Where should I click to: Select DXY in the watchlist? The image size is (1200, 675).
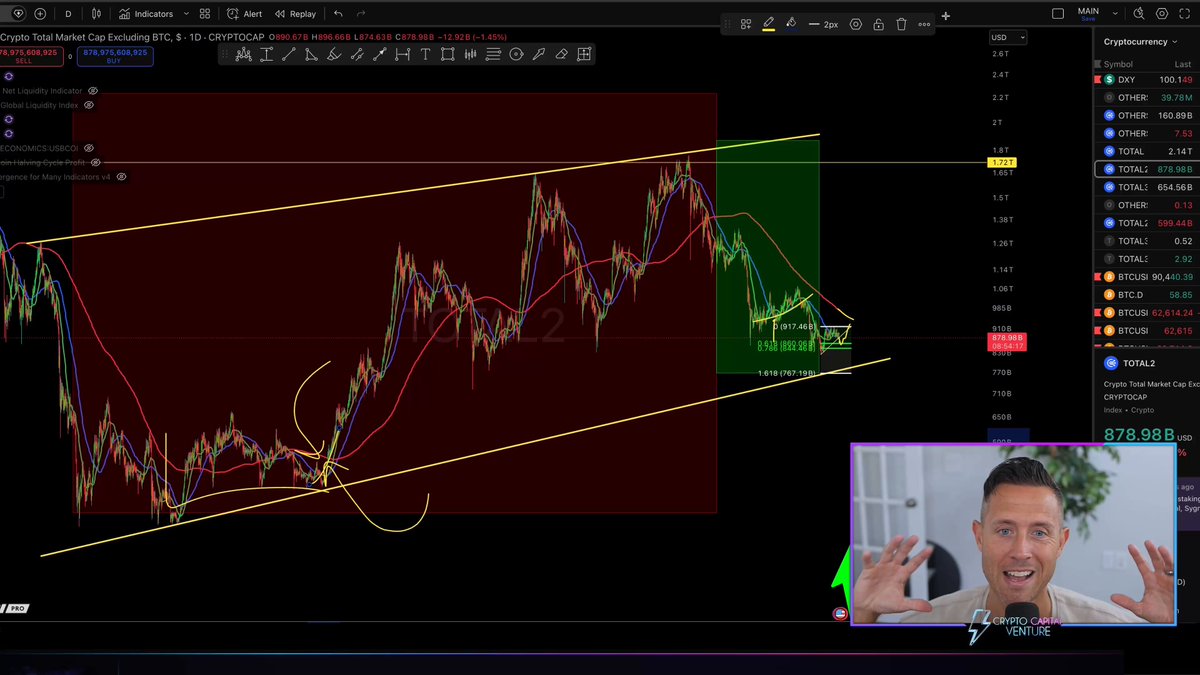click(x=1146, y=80)
